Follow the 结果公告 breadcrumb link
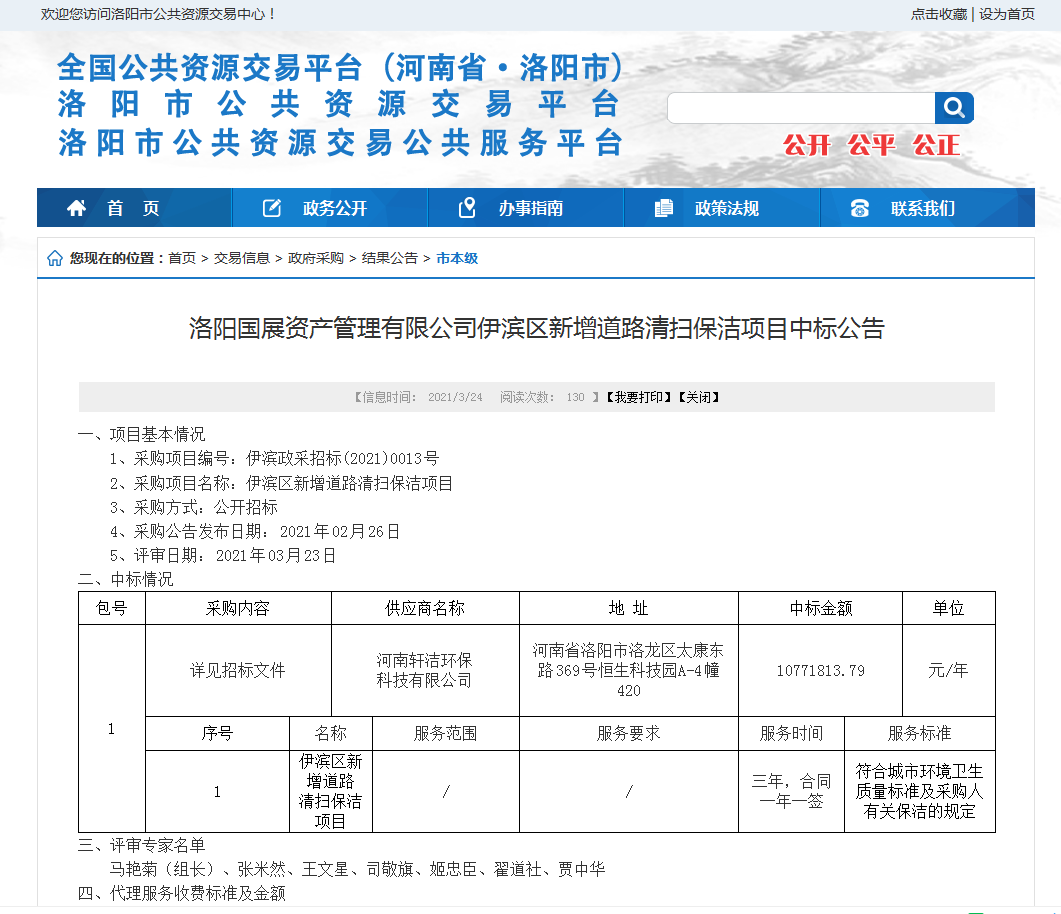Image resolution: width=1061 pixels, height=914 pixels. pyautogui.click(x=390, y=258)
